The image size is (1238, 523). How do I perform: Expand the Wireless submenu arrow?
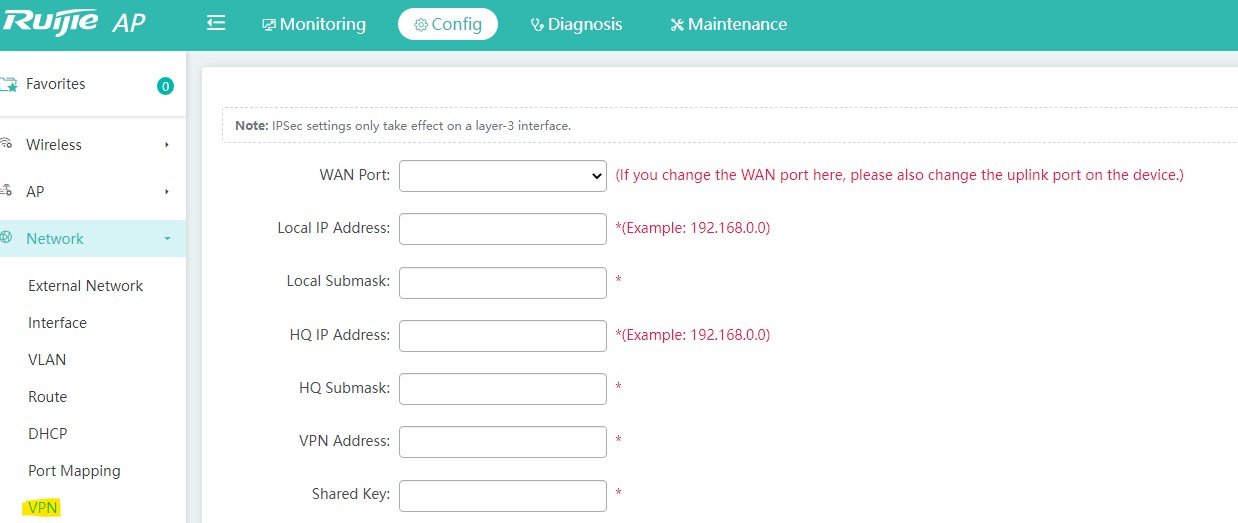(167, 145)
